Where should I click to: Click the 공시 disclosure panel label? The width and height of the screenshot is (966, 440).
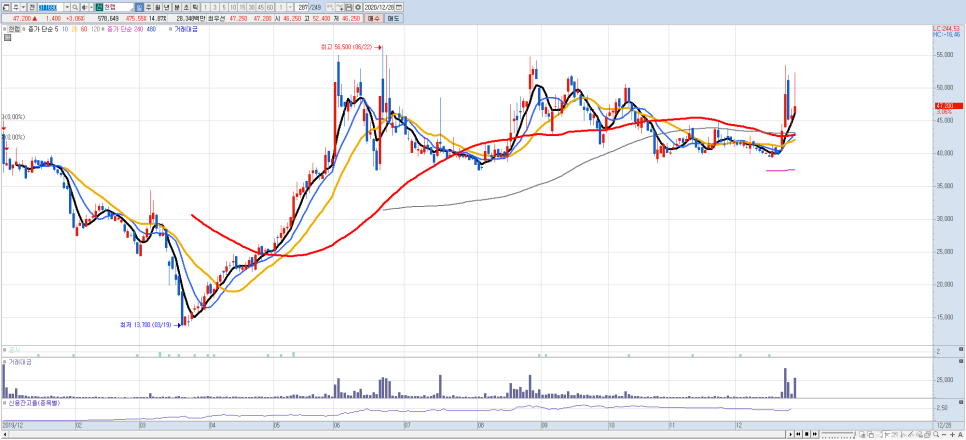tap(14, 349)
